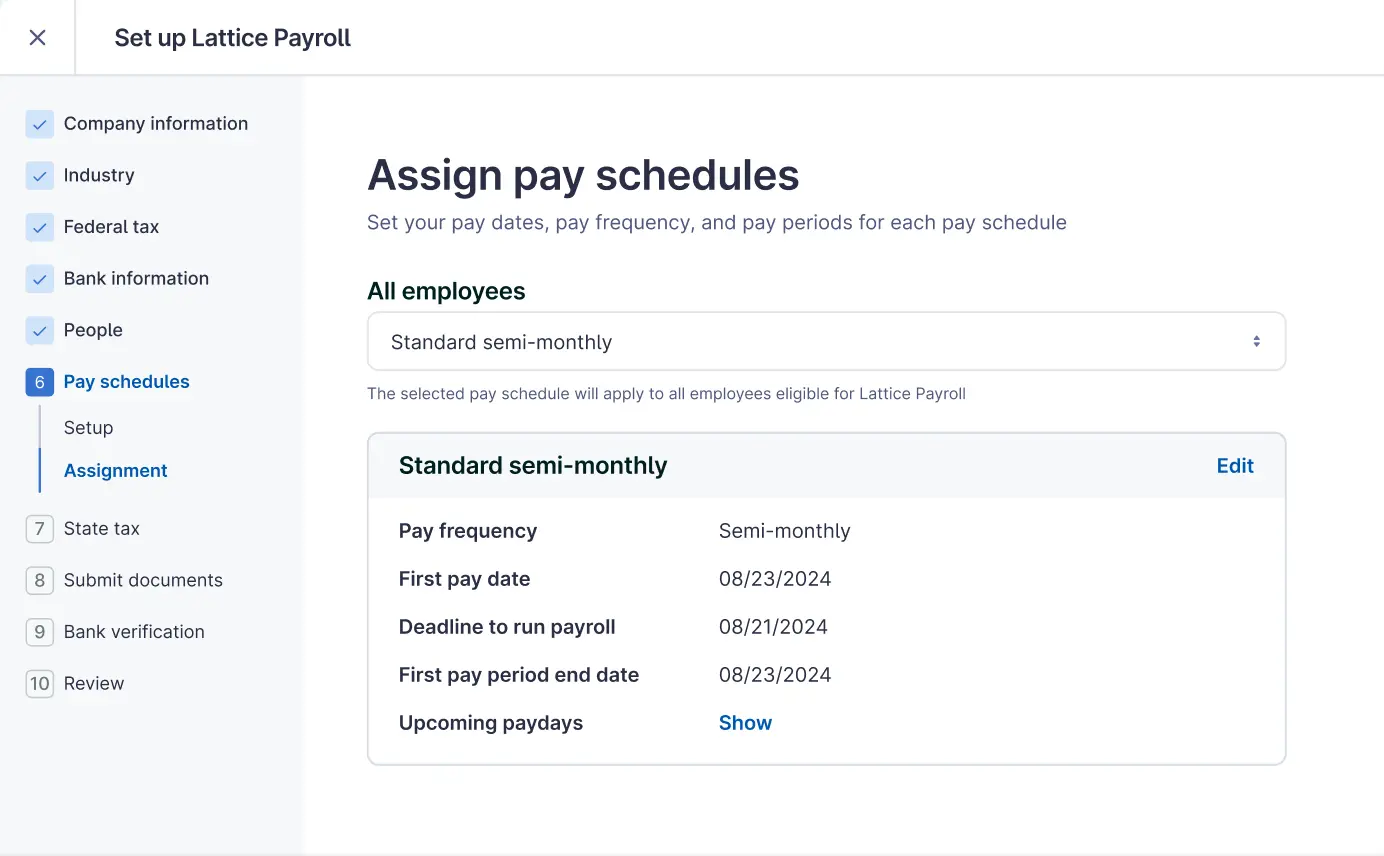Click the Company information checkmark icon
This screenshot has width=1384, height=856.
[x=39, y=124]
